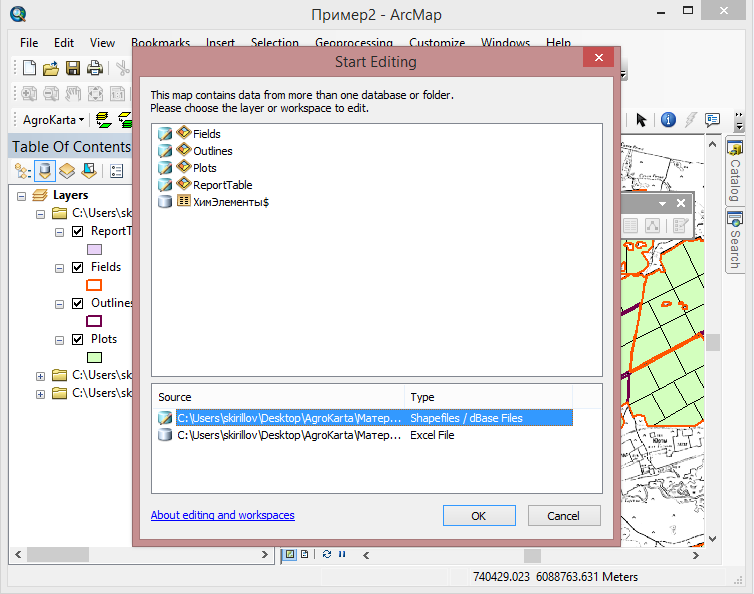The width and height of the screenshot is (754, 594).
Task: List By Drawing Order in Table Of Contents
Action: tap(23, 171)
